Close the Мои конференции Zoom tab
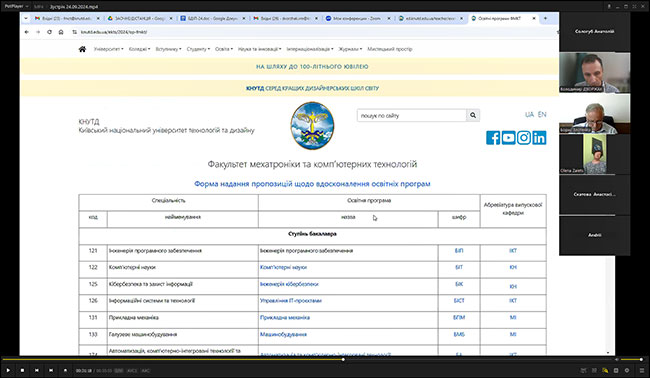This screenshot has width=650, height=378. (x=389, y=18)
